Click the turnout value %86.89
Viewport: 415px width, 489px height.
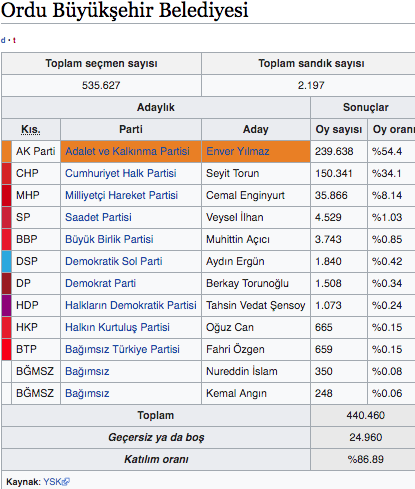[x=365, y=459]
